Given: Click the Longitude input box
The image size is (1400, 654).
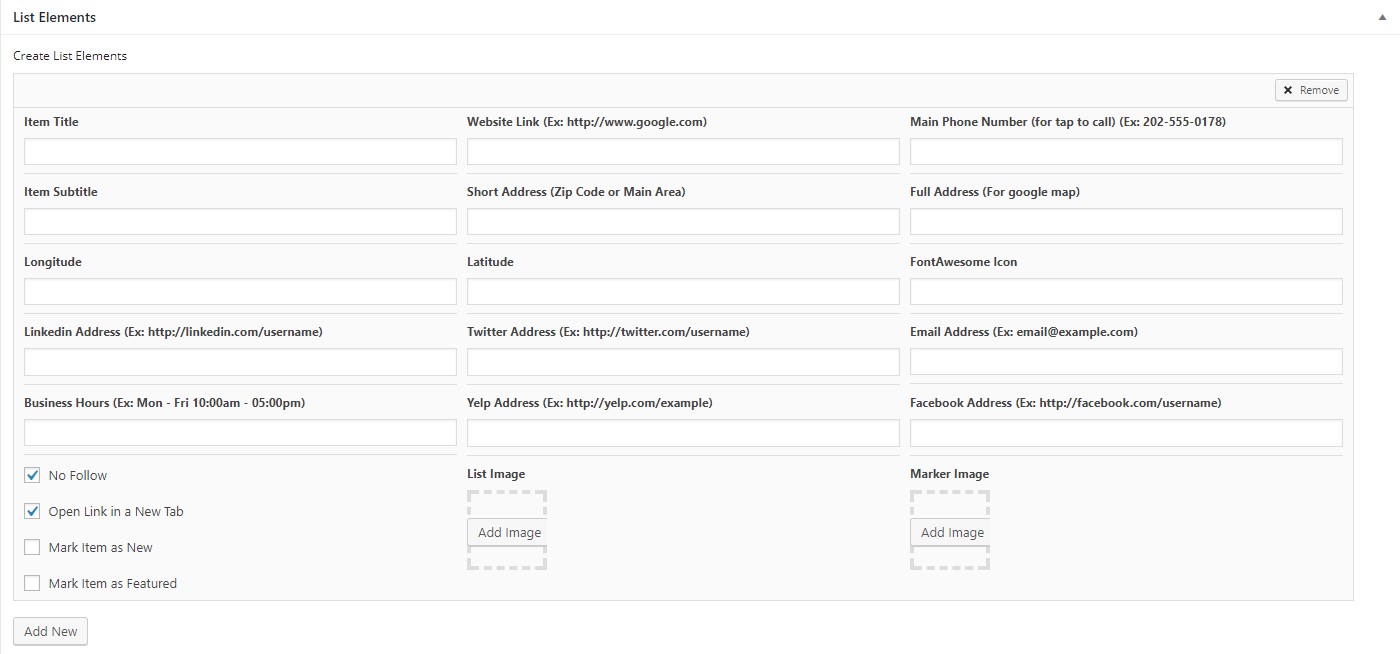Looking at the screenshot, I should pos(239,291).
